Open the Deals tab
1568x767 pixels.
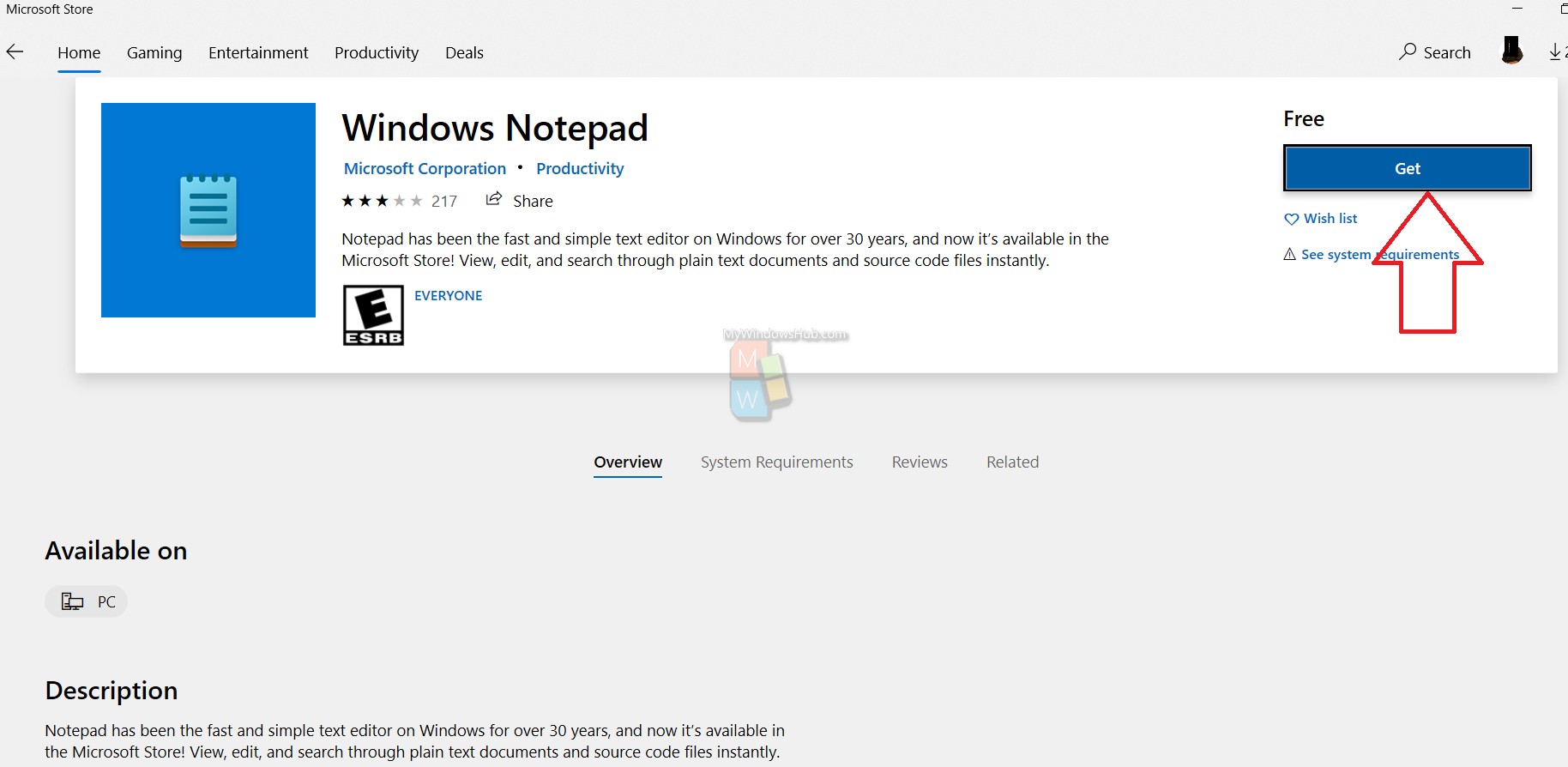(x=464, y=52)
